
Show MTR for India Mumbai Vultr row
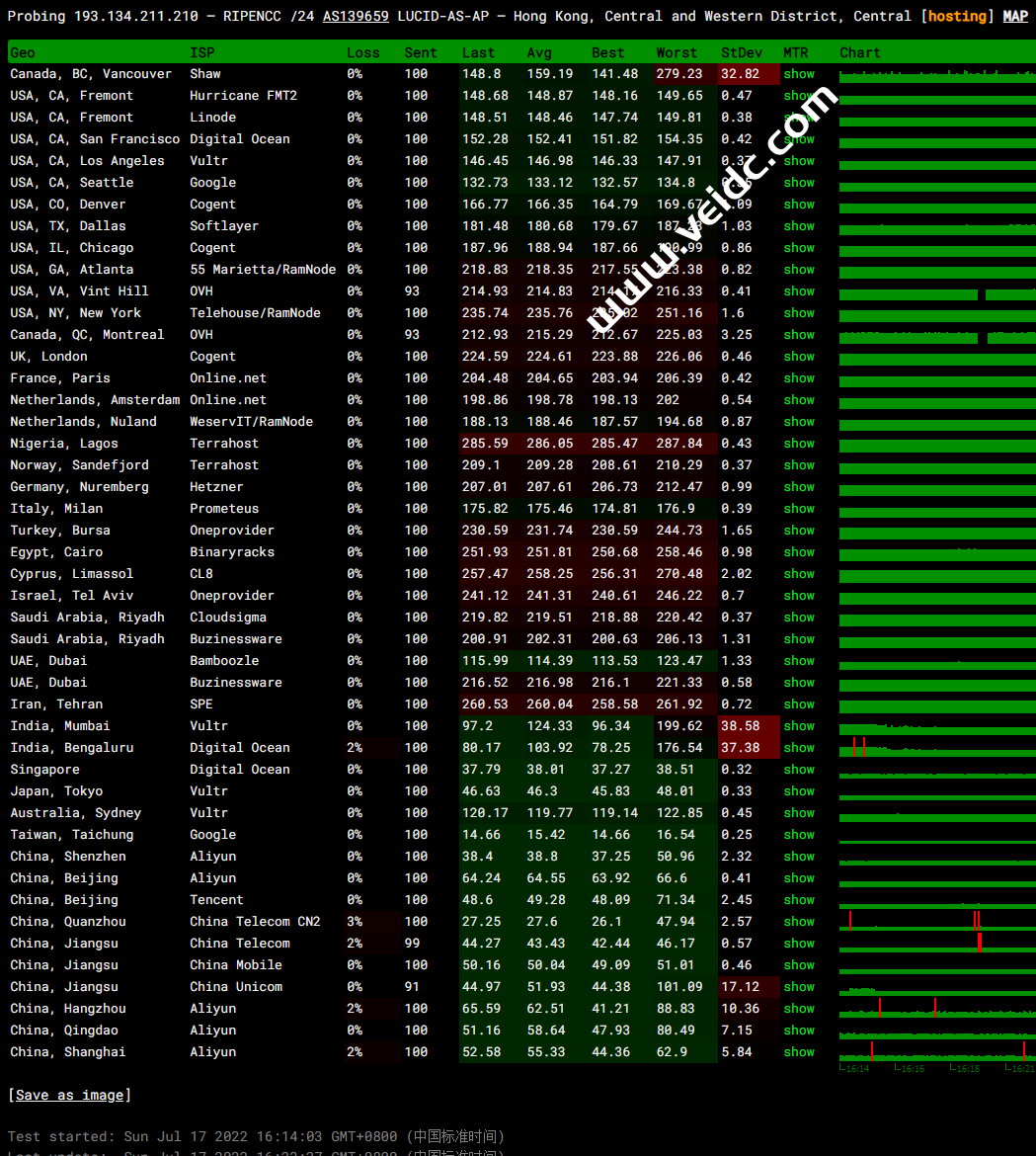click(x=799, y=726)
